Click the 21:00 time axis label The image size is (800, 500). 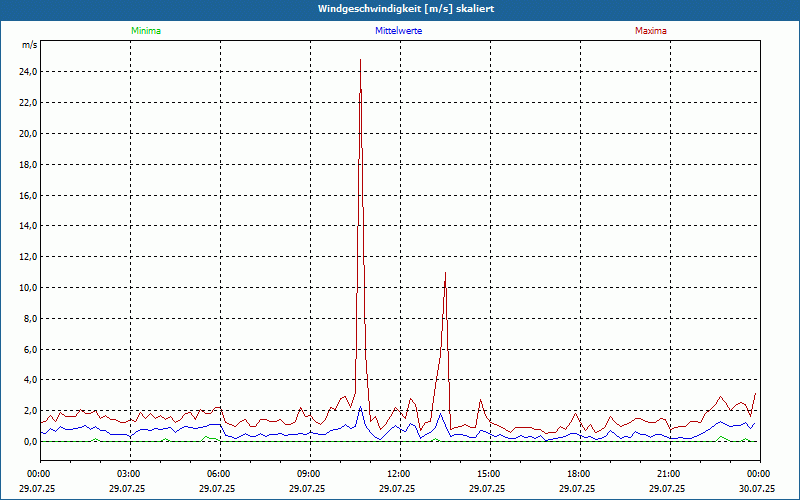tap(670, 474)
